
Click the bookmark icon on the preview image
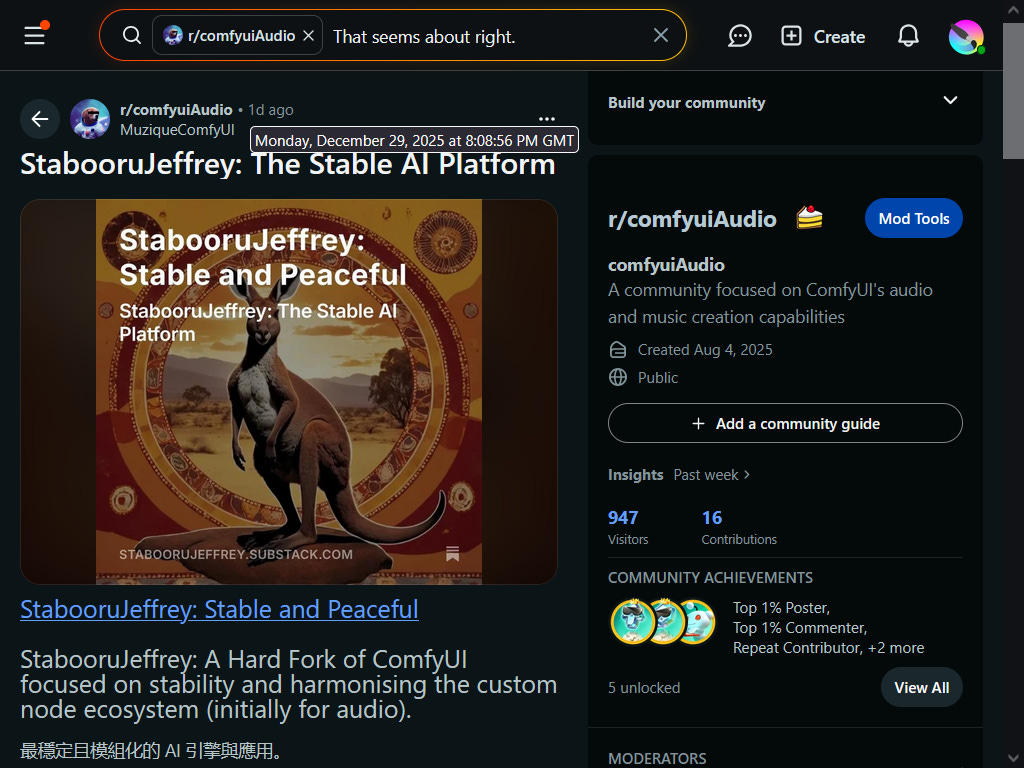click(453, 554)
